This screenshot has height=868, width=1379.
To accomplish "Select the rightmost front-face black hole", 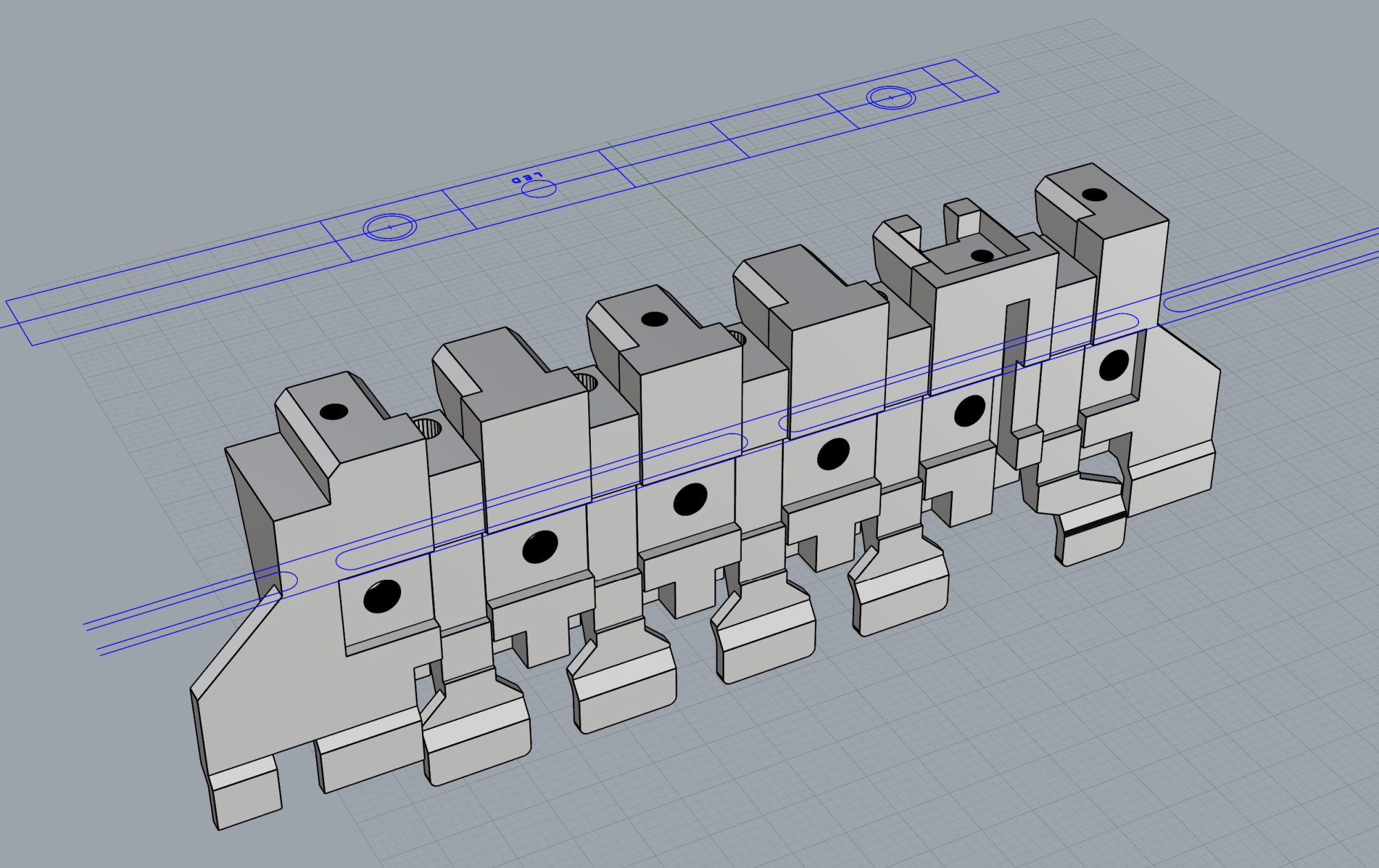I will (x=1114, y=365).
